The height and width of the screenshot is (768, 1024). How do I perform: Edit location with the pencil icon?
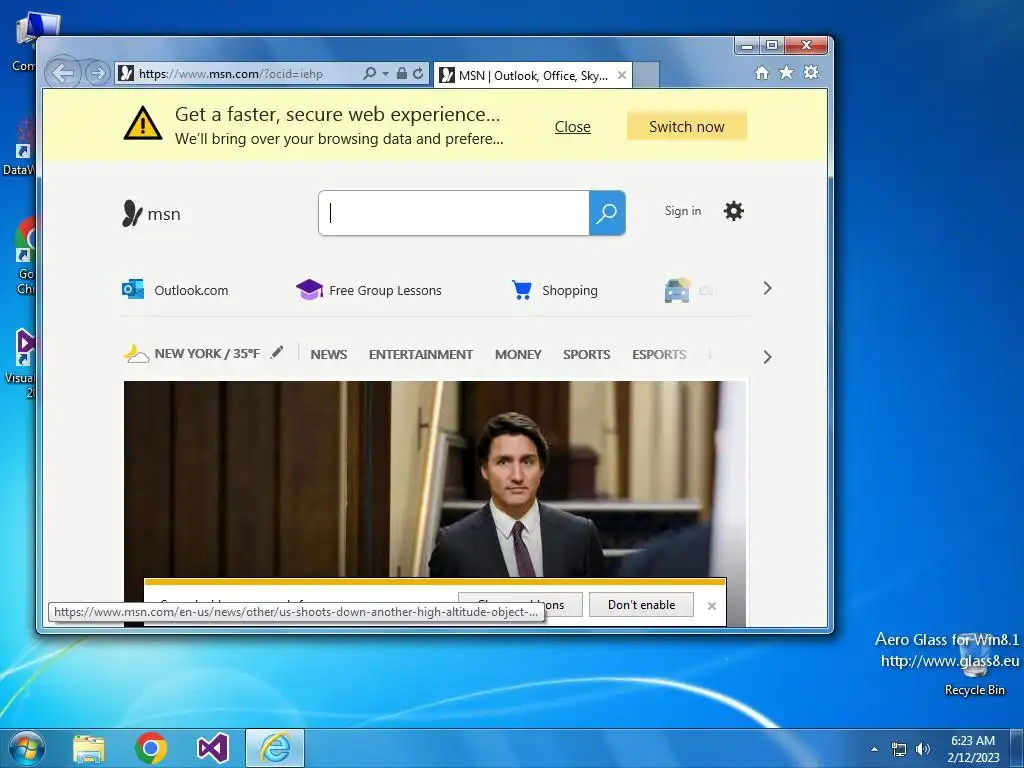[x=277, y=352]
